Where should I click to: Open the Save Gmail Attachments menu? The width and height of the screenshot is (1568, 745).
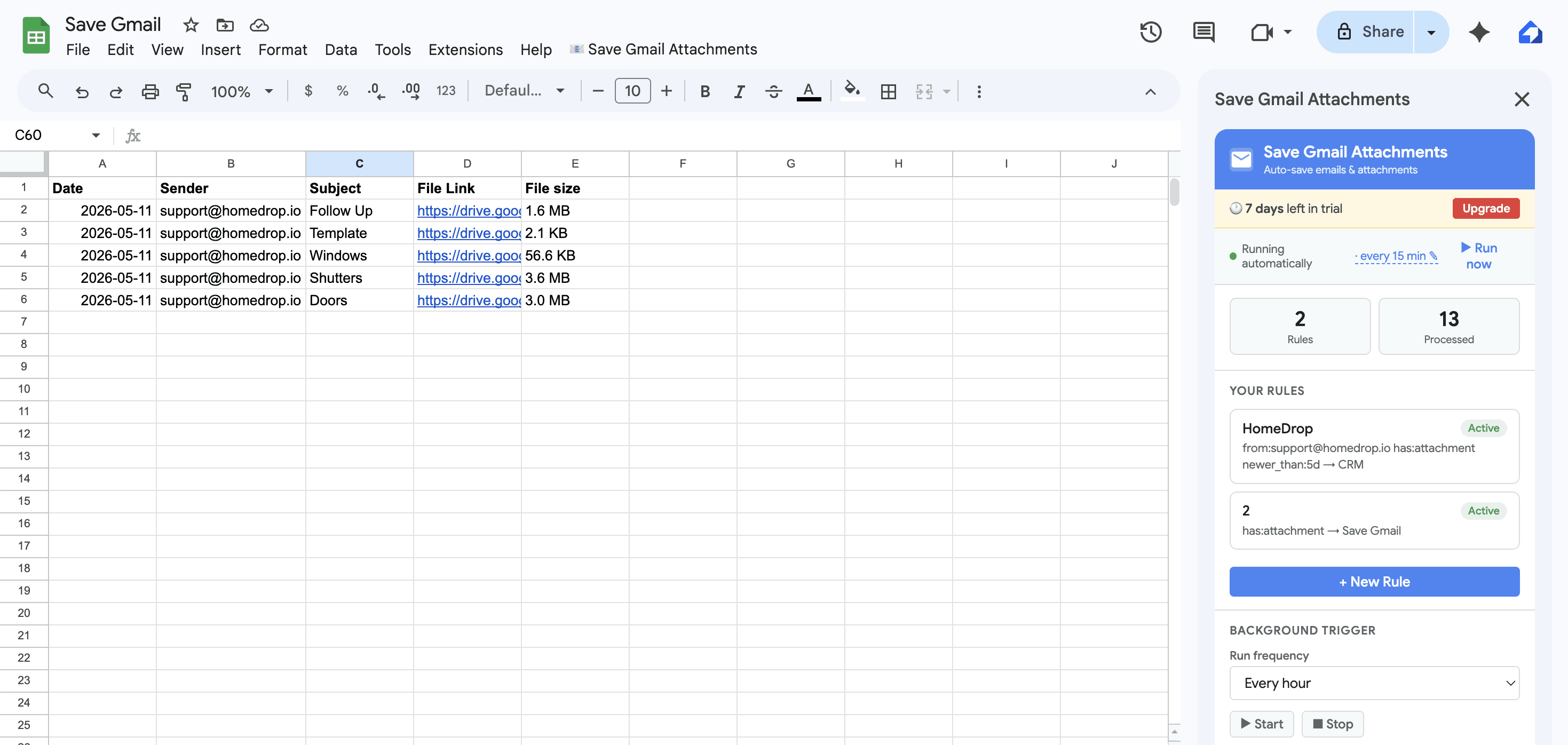(x=663, y=50)
